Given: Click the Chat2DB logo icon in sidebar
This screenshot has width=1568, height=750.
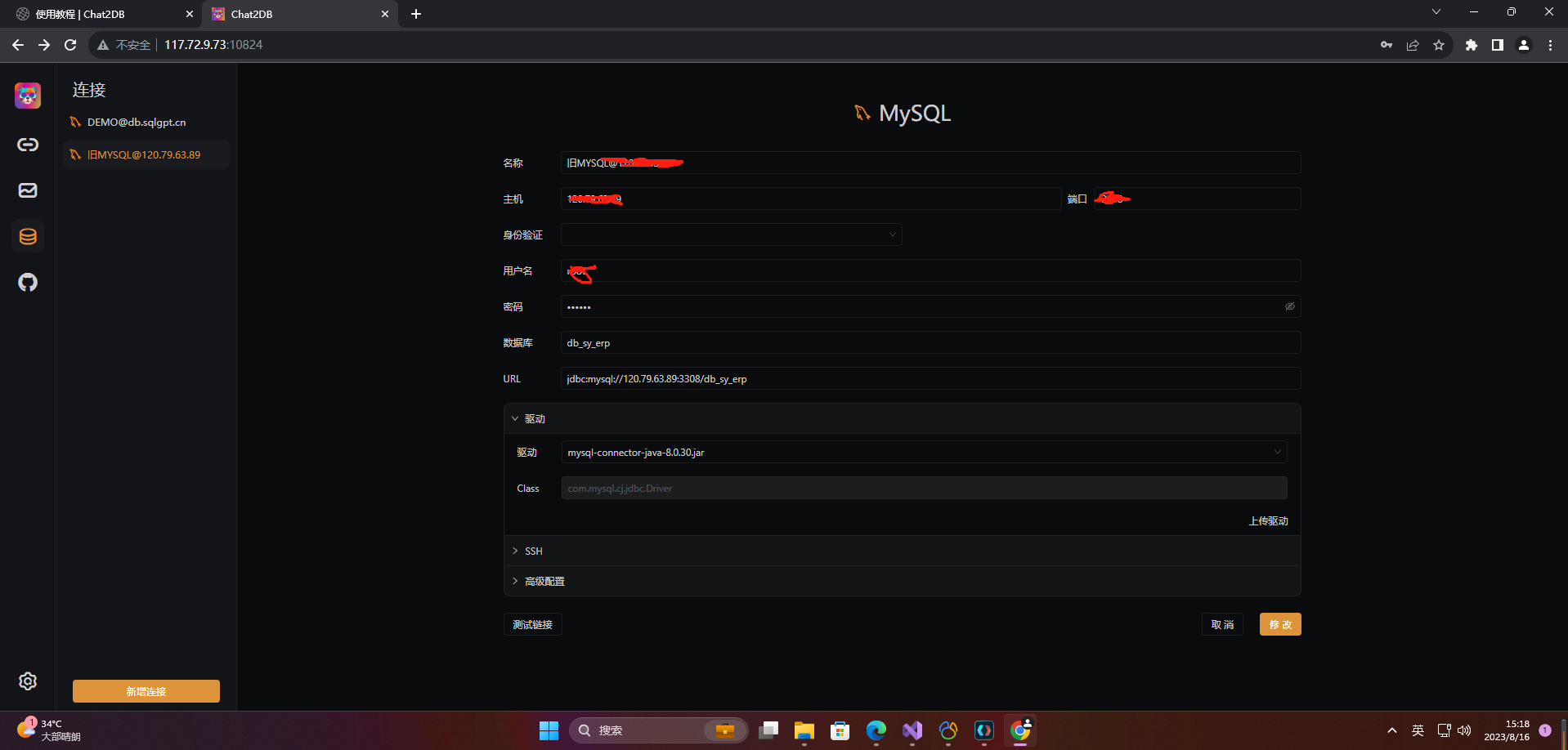Looking at the screenshot, I should 28,96.
